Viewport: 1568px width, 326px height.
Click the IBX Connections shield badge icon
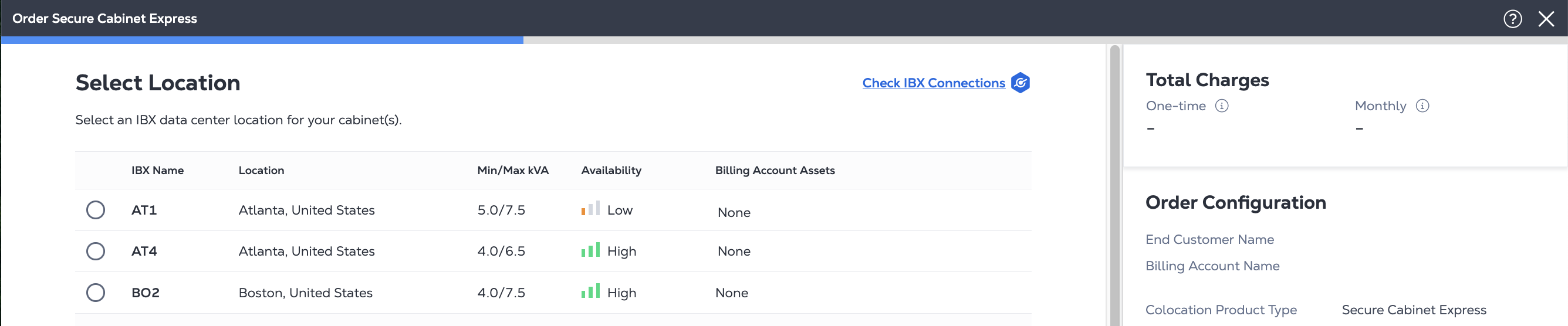click(x=1020, y=83)
